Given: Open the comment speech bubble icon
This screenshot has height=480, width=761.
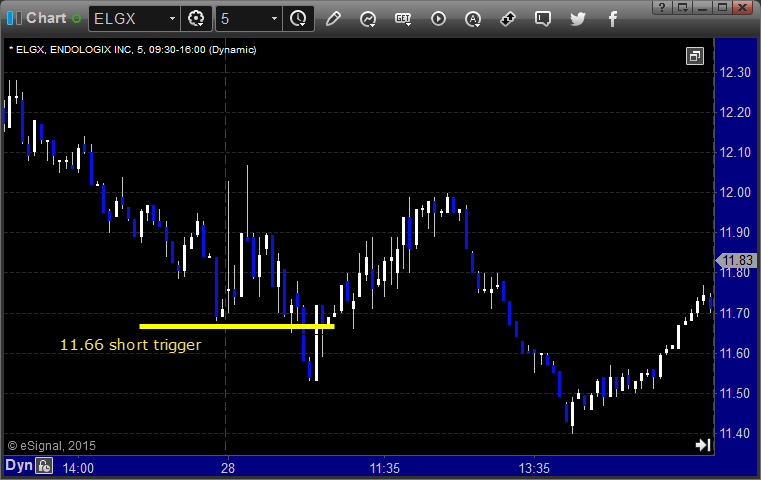Looking at the screenshot, I should 543,19.
